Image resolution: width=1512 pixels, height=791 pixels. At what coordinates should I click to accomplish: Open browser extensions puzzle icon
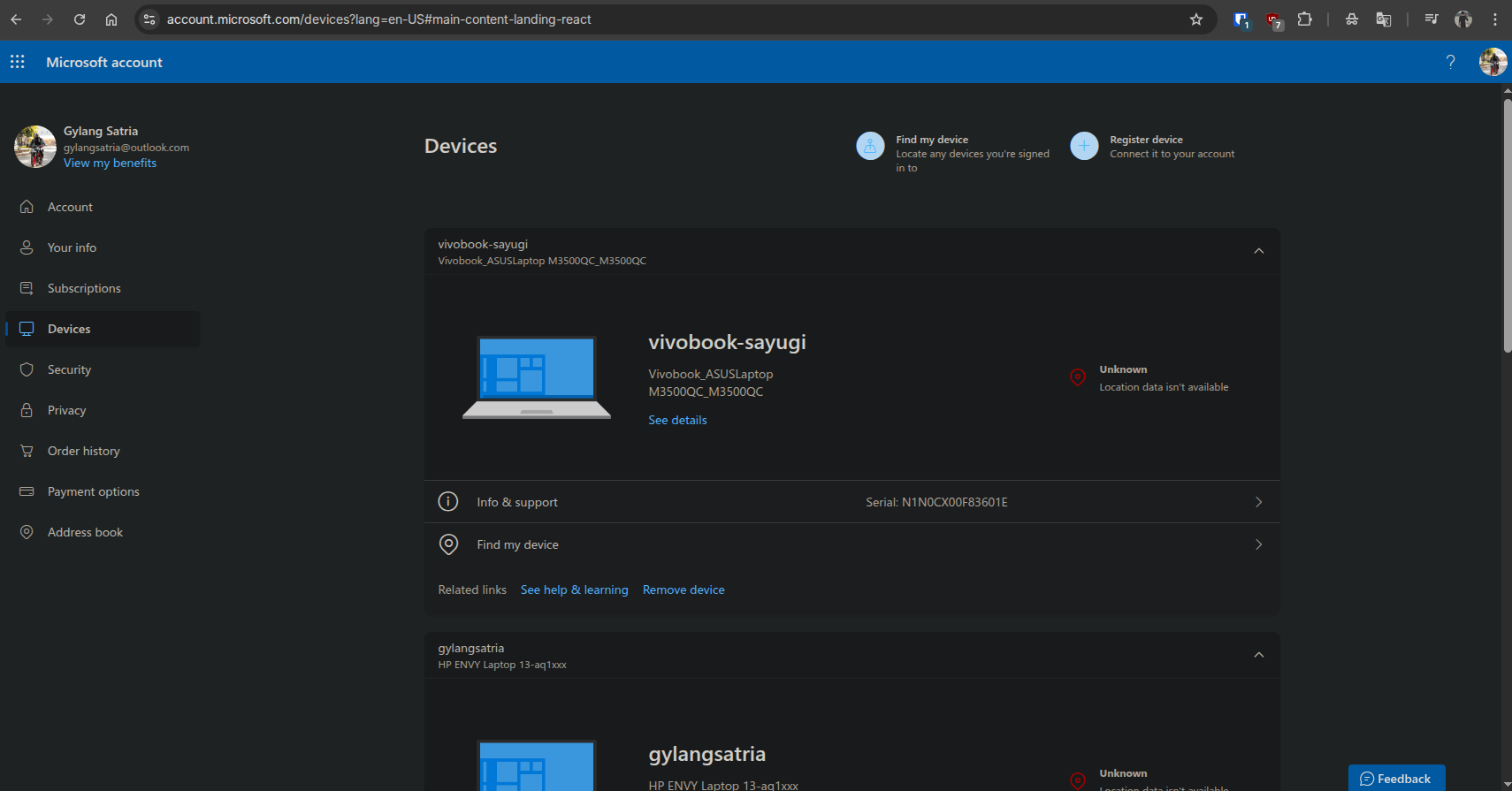[x=1304, y=19]
